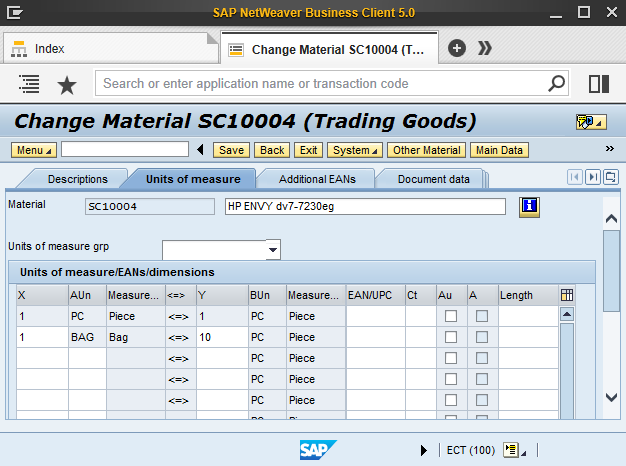Expand status bar with the right triangle
Viewport: 626px width, 466px height.
(x=424, y=450)
